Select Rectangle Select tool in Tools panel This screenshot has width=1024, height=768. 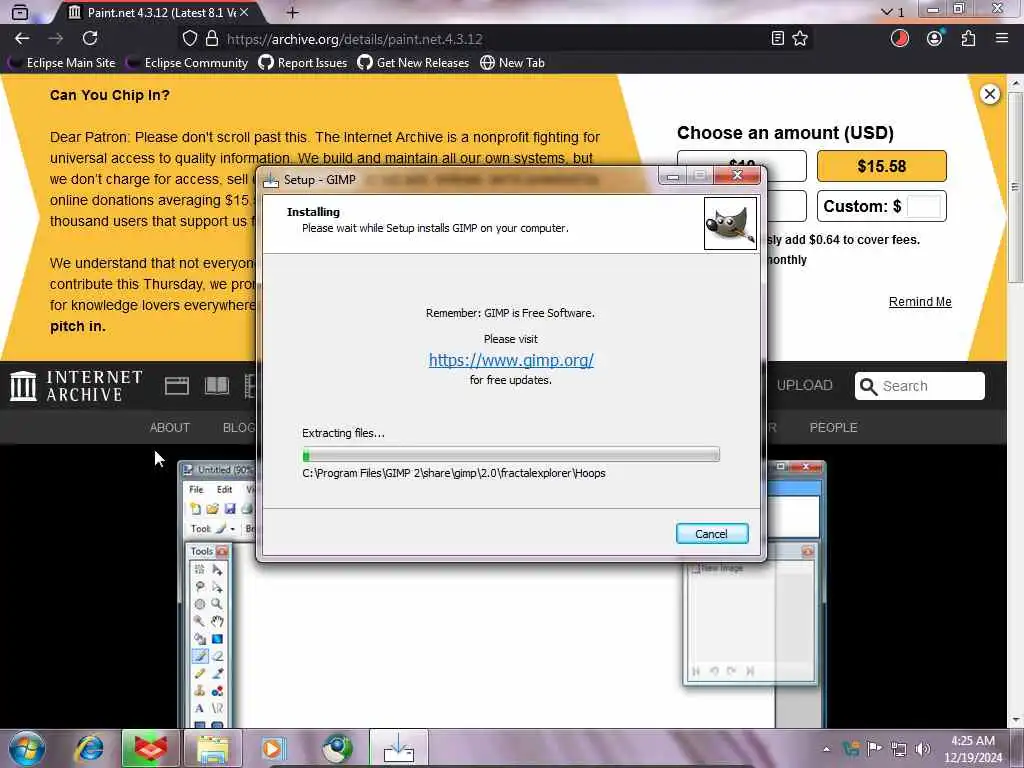click(x=200, y=569)
